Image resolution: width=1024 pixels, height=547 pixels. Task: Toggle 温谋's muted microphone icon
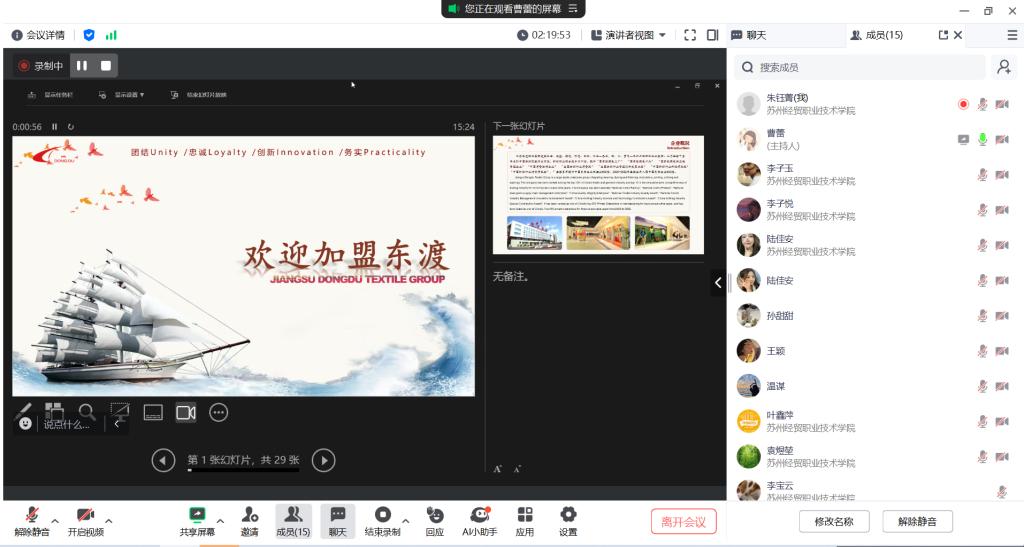[982, 386]
